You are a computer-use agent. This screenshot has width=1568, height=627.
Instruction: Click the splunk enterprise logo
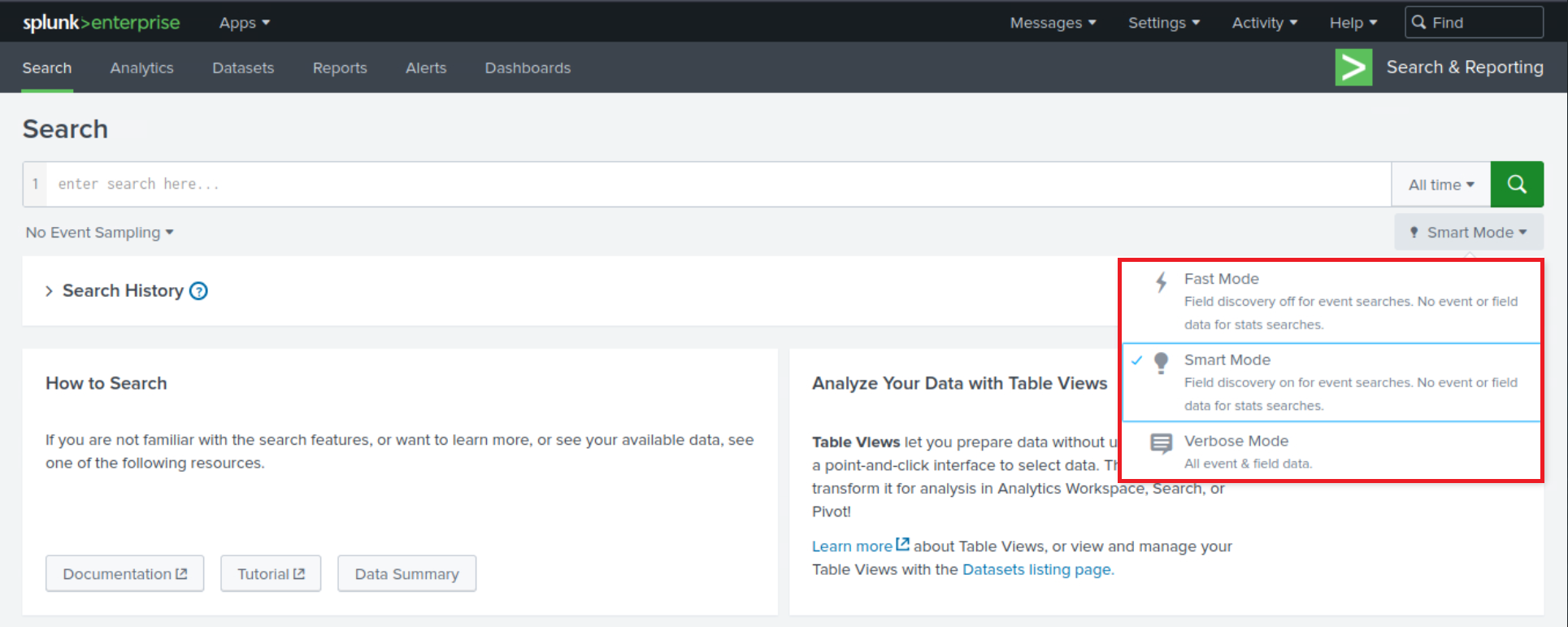click(102, 23)
